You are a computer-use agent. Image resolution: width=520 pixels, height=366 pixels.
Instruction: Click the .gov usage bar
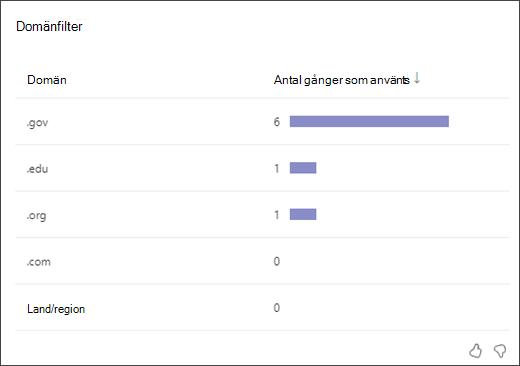[x=369, y=121]
